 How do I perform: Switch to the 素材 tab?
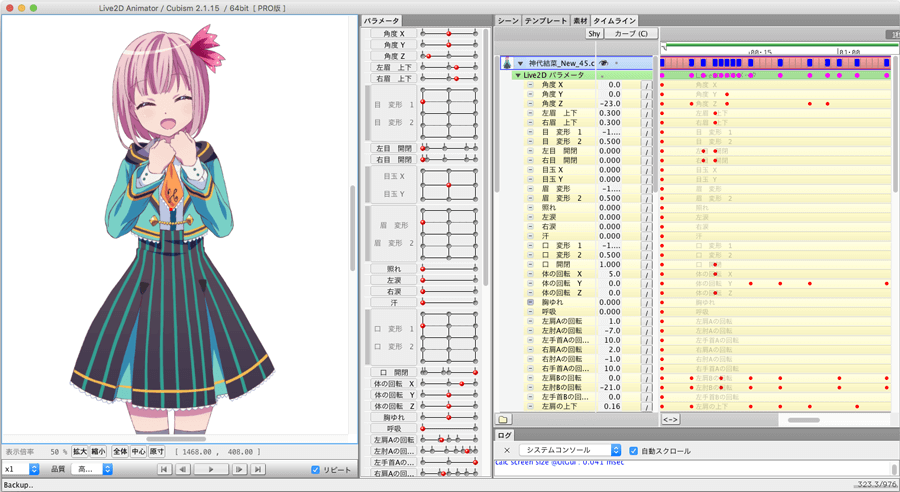click(x=580, y=21)
